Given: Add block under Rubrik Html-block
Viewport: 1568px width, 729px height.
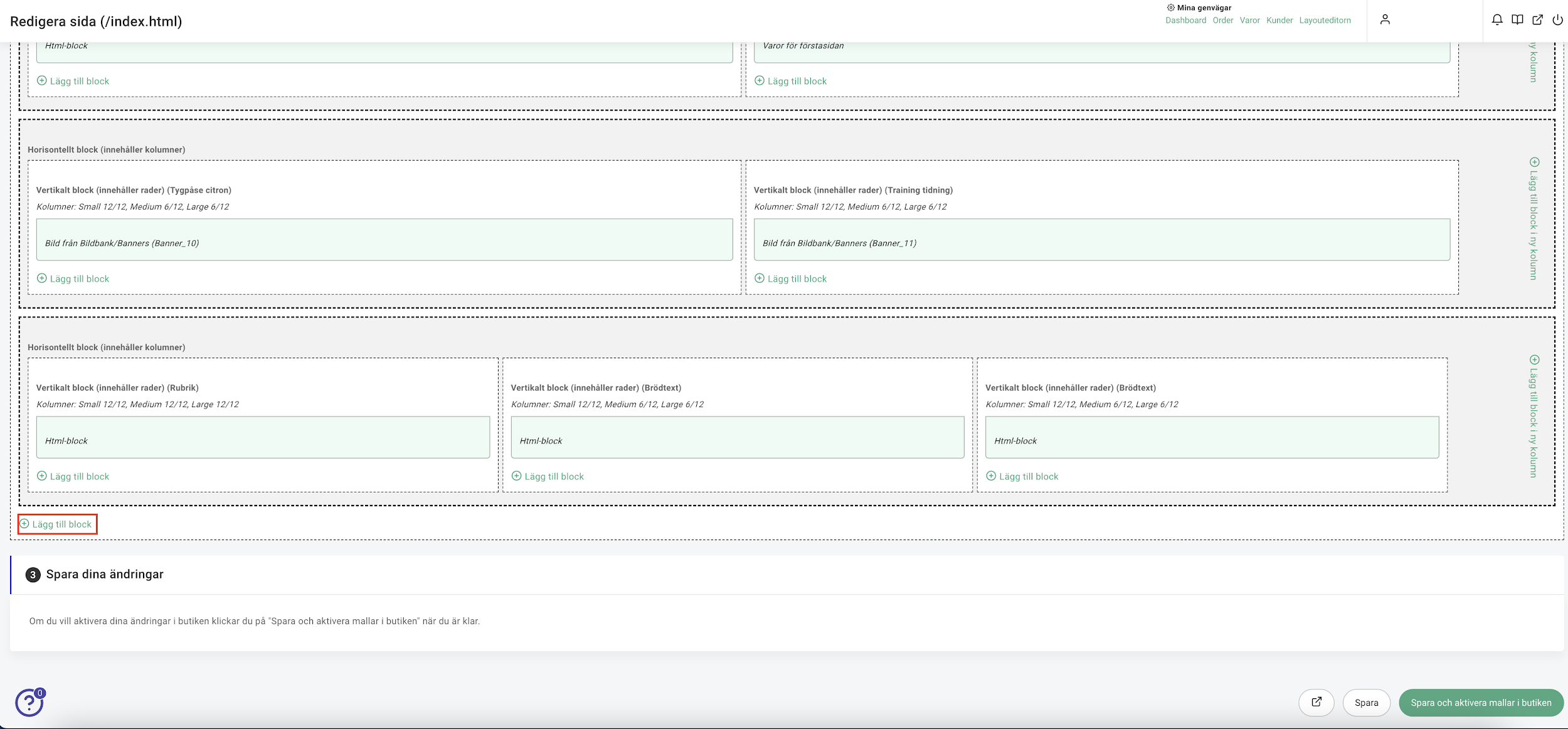Looking at the screenshot, I should (73, 476).
